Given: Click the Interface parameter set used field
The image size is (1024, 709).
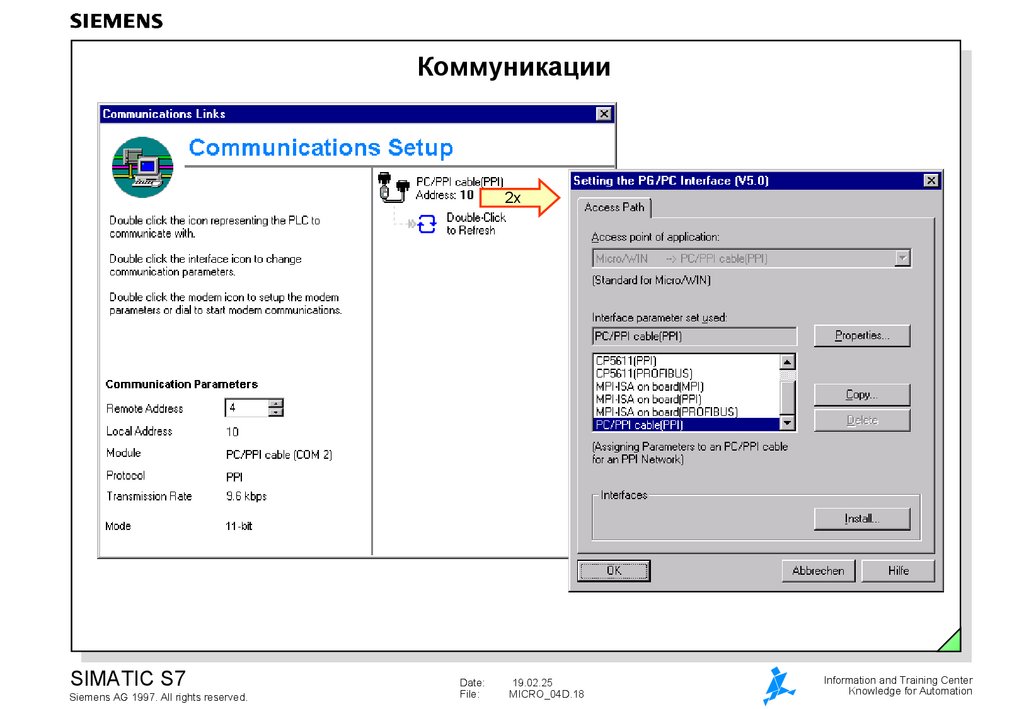Looking at the screenshot, I should pyautogui.click(x=694, y=336).
